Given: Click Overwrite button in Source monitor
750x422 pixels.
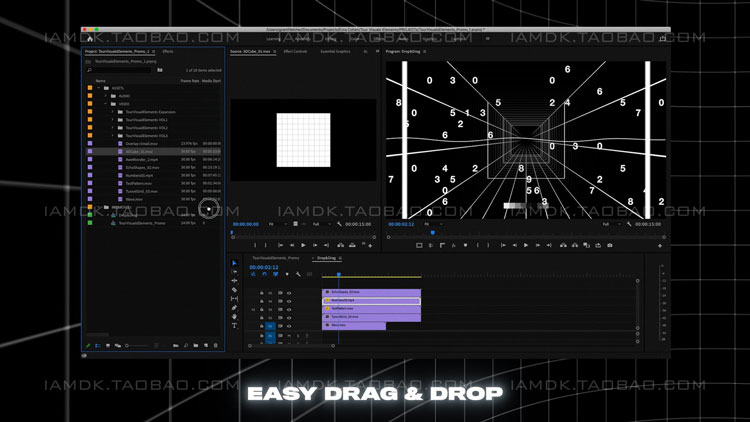Looking at the screenshot, I should 352,245.
